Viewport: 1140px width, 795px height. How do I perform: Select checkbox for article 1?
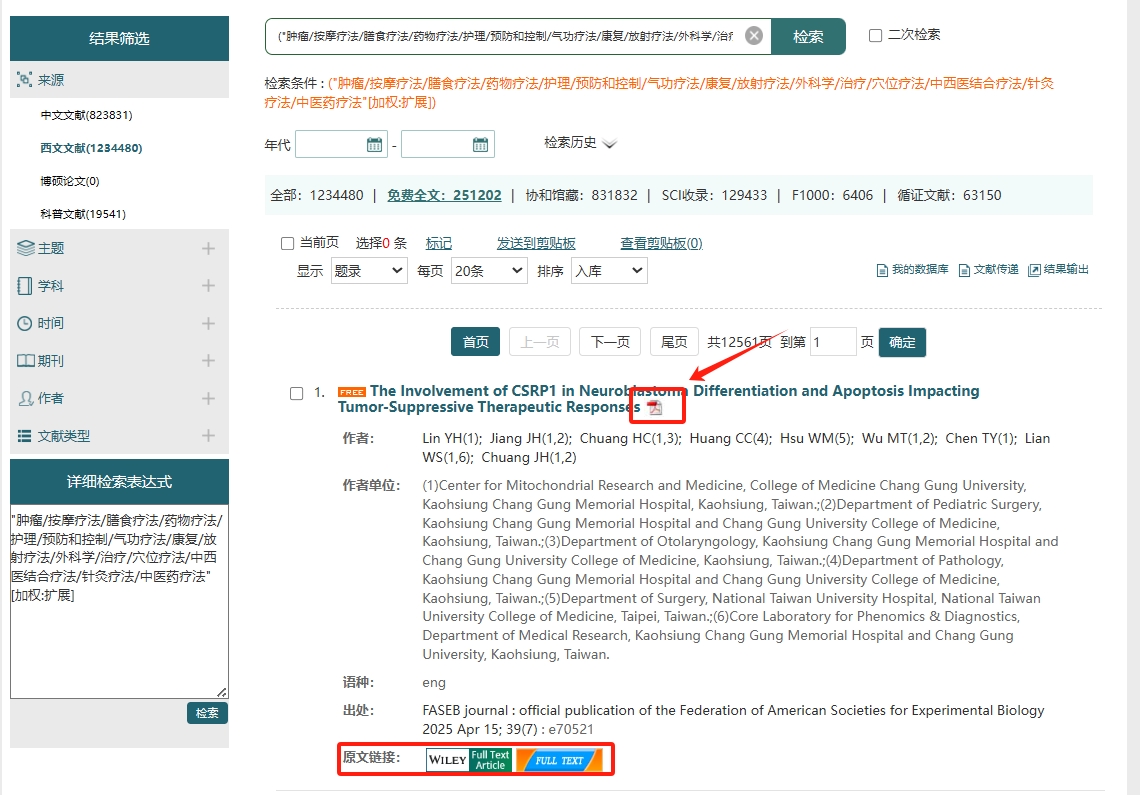click(297, 393)
